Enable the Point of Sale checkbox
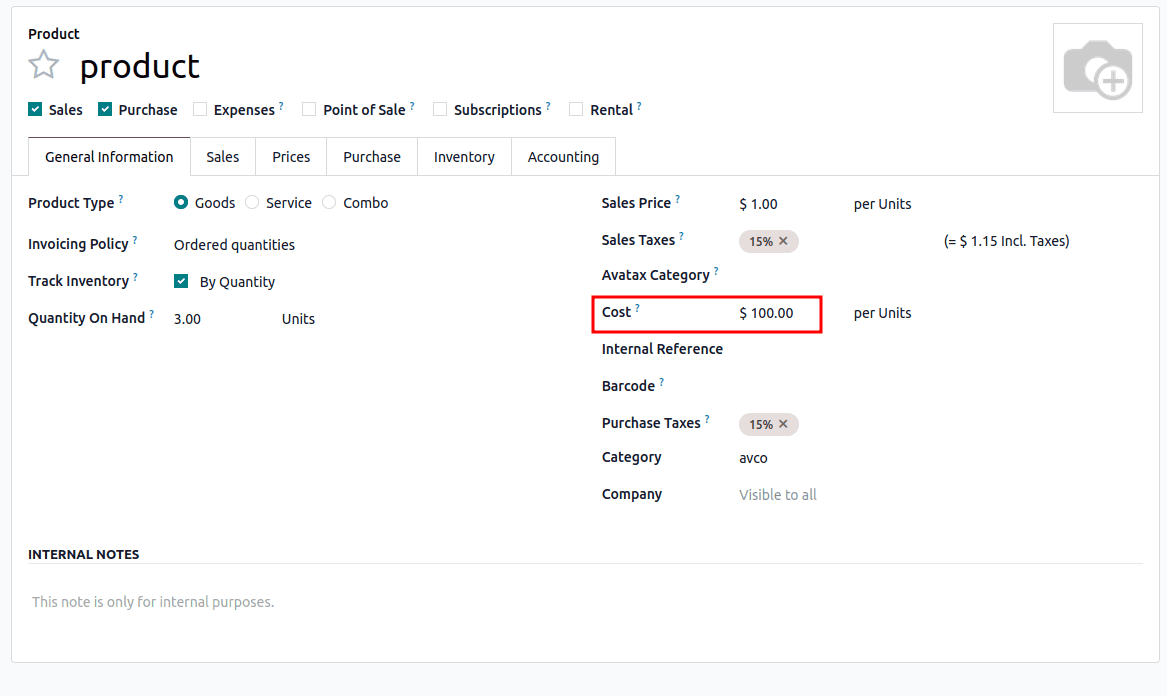This screenshot has height=696, width=1167. 309,109
